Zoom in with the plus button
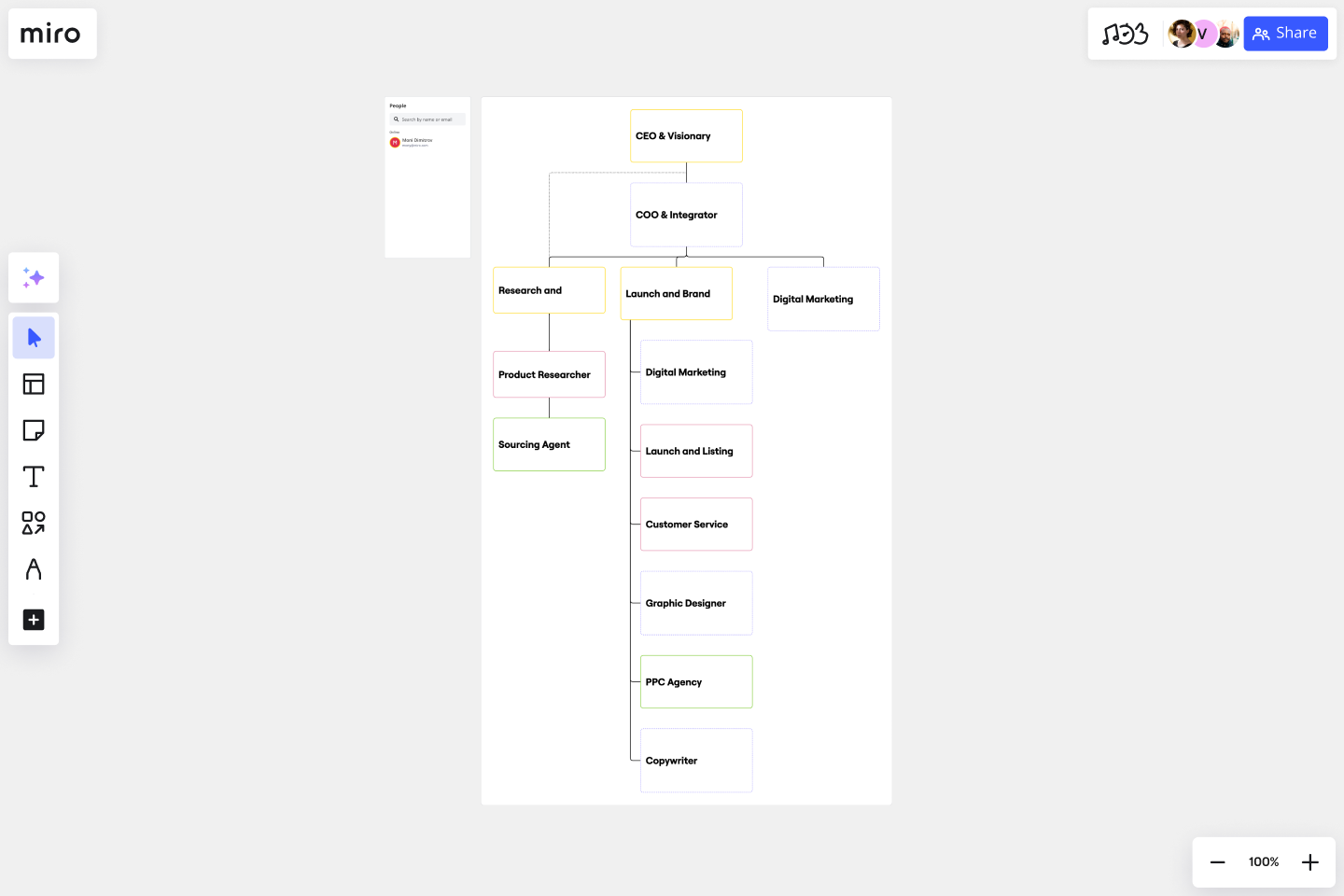The height and width of the screenshot is (896, 1344). click(1310, 862)
